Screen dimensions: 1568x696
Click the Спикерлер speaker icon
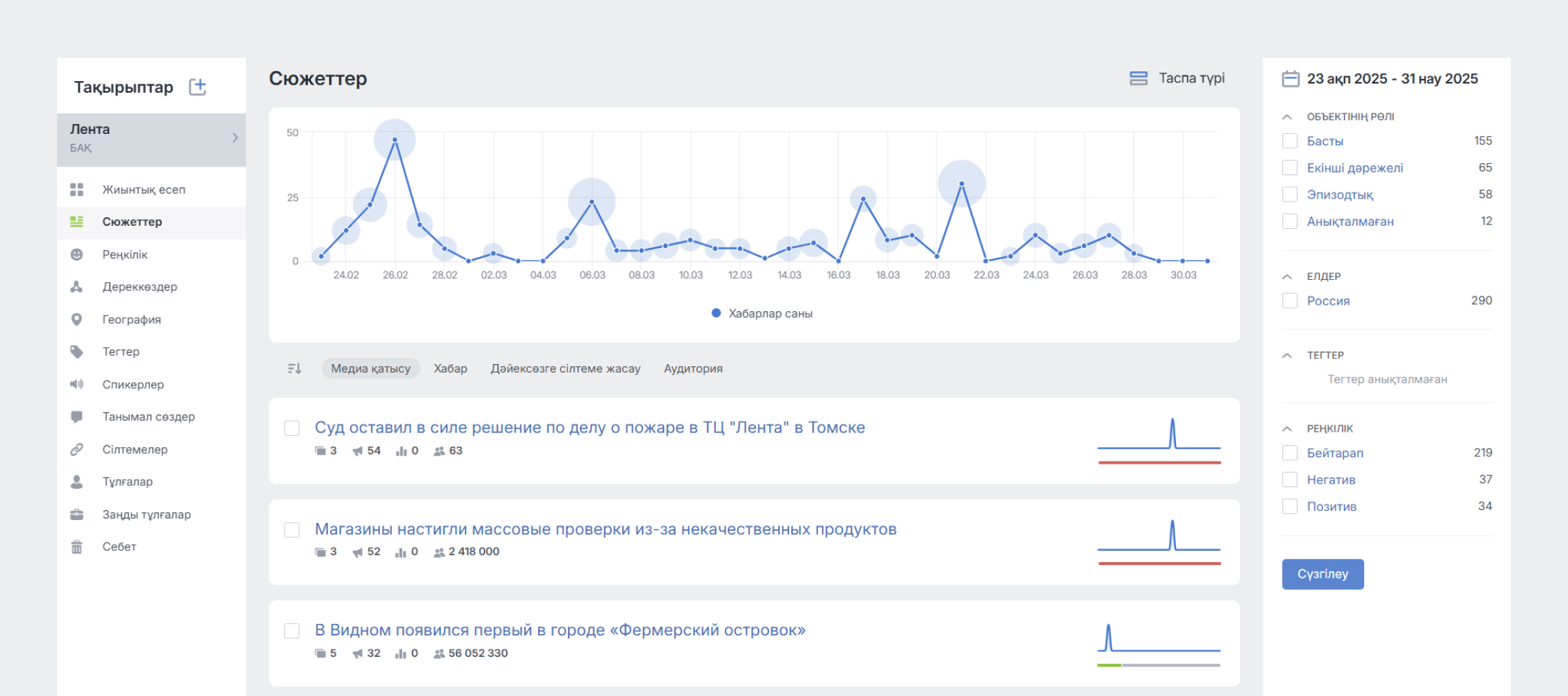tap(77, 384)
